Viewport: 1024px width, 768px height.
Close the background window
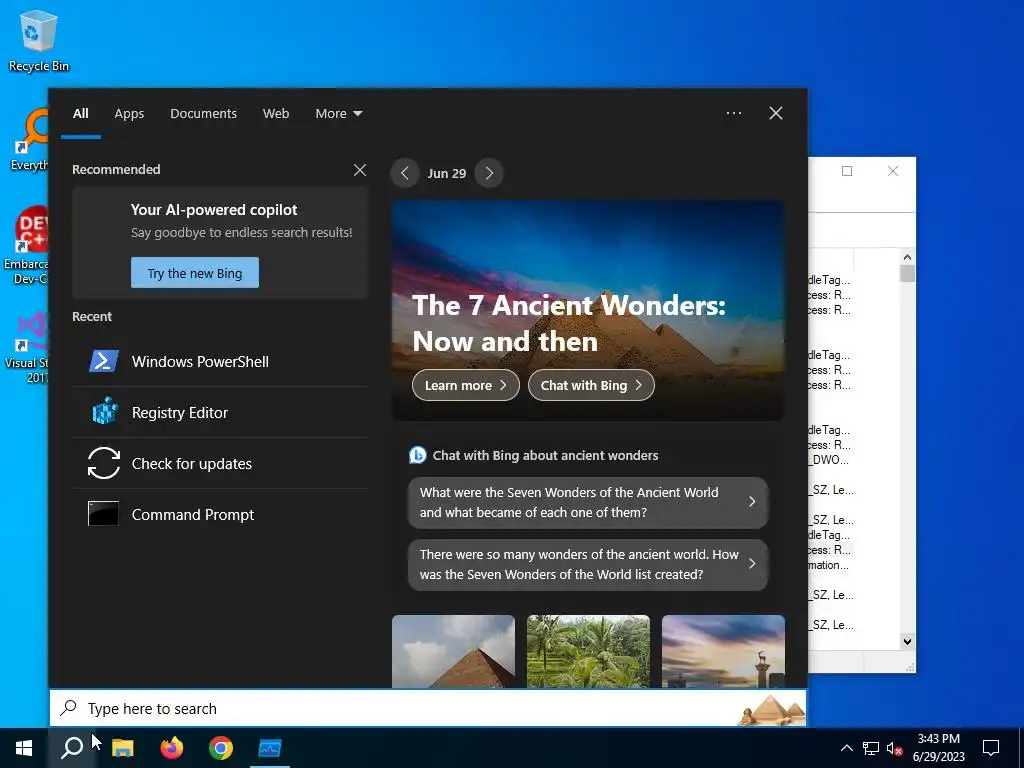pos(893,171)
